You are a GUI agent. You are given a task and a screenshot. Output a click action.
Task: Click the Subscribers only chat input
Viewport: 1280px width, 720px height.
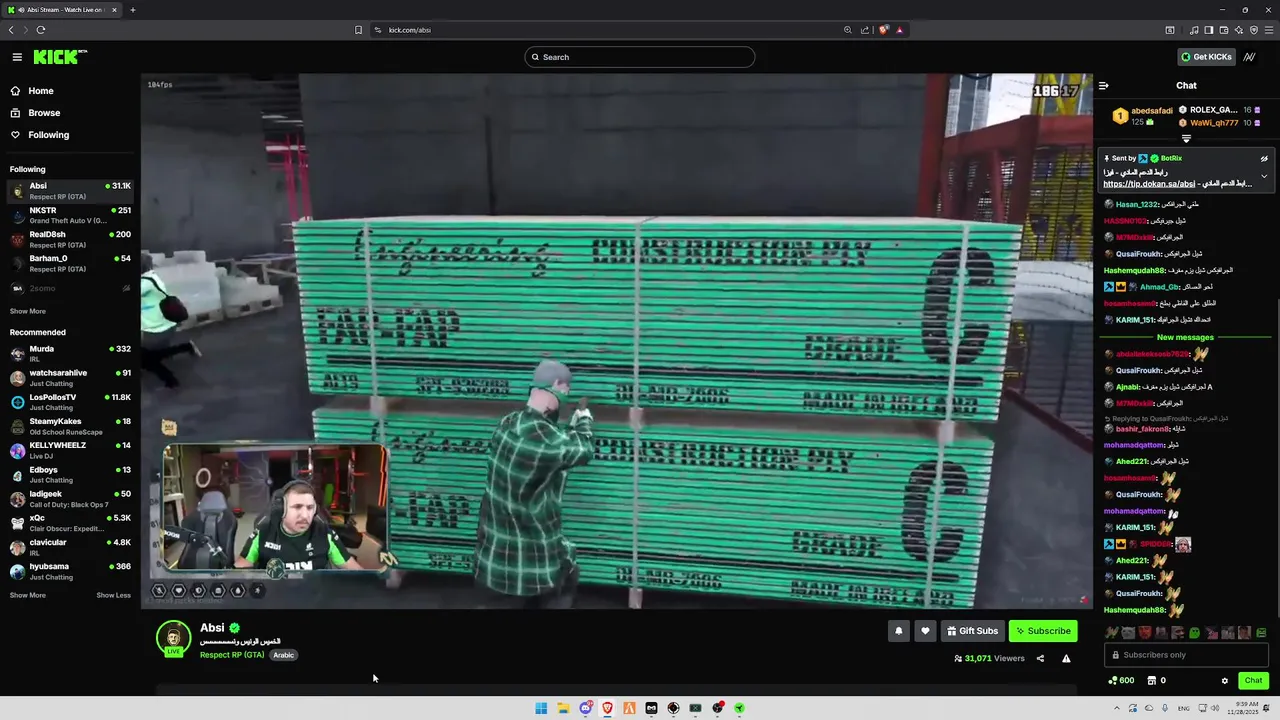click(x=1187, y=655)
